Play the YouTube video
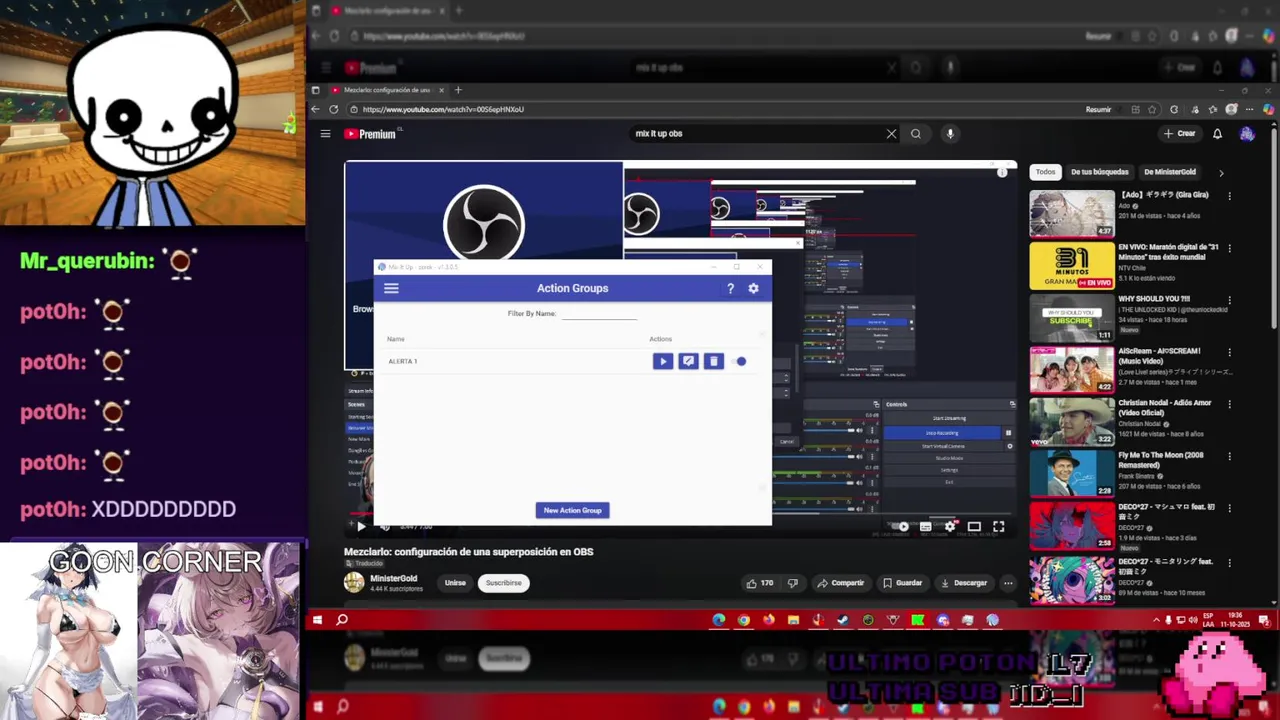This screenshot has width=1280, height=720. [x=361, y=526]
